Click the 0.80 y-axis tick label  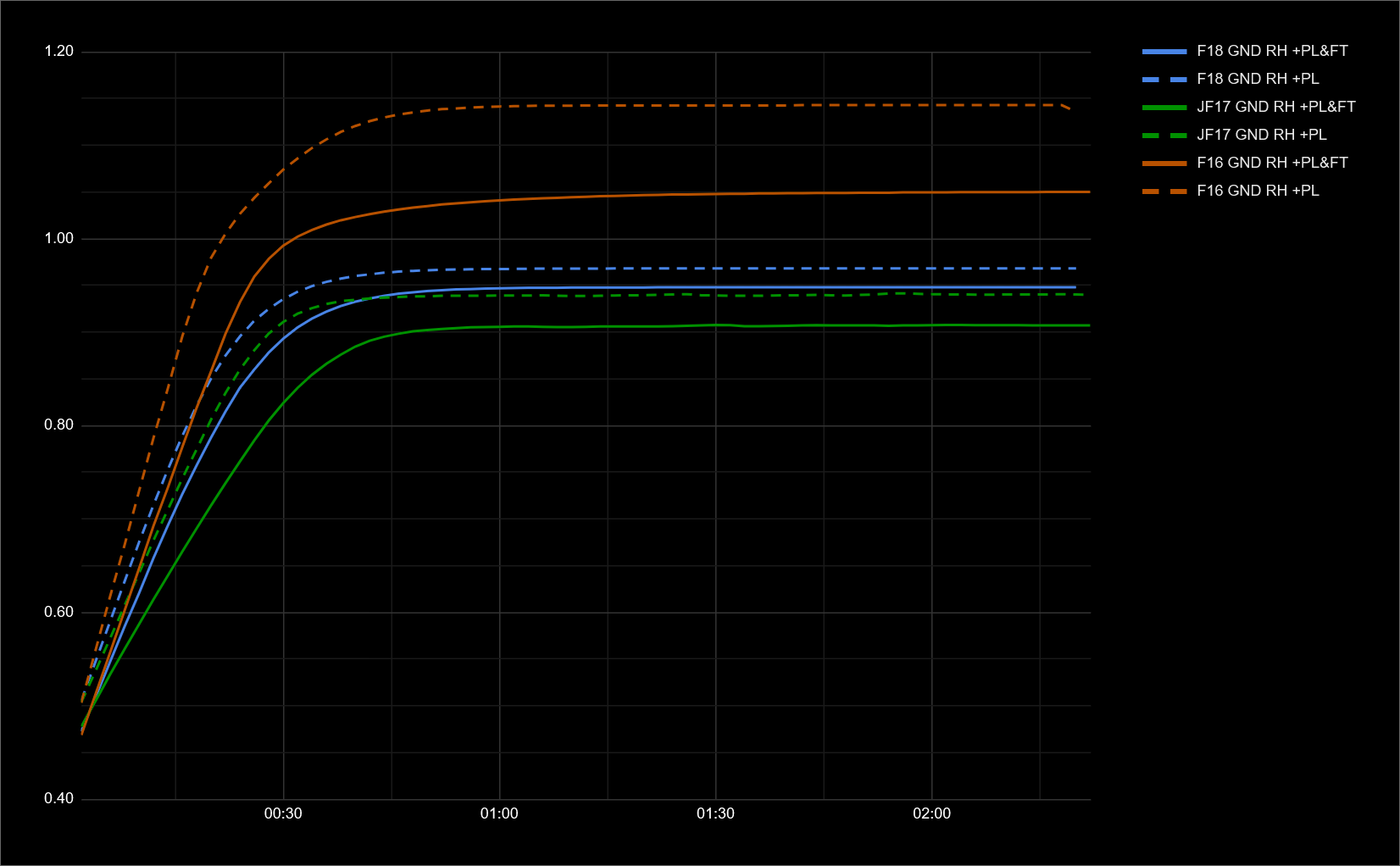[58, 425]
